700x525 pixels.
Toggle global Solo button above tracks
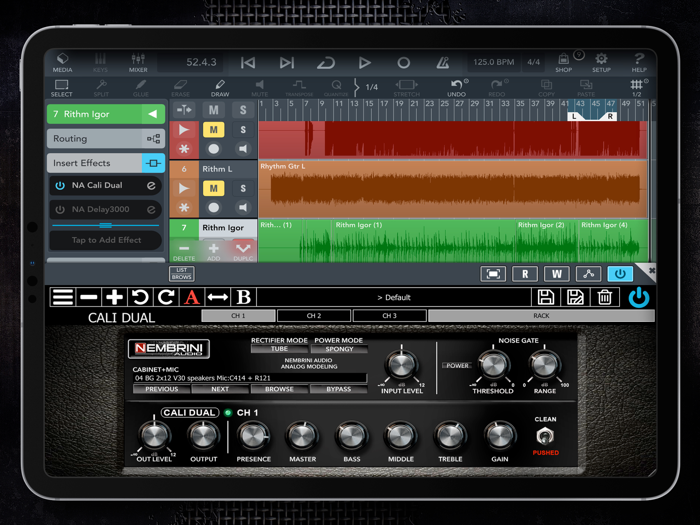243,110
